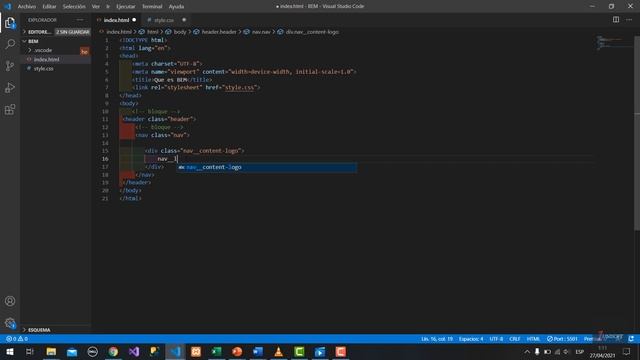This screenshot has height=360, width=640.
Task: Open XAMPP orange icon on taskbar
Action: click(x=196, y=351)
